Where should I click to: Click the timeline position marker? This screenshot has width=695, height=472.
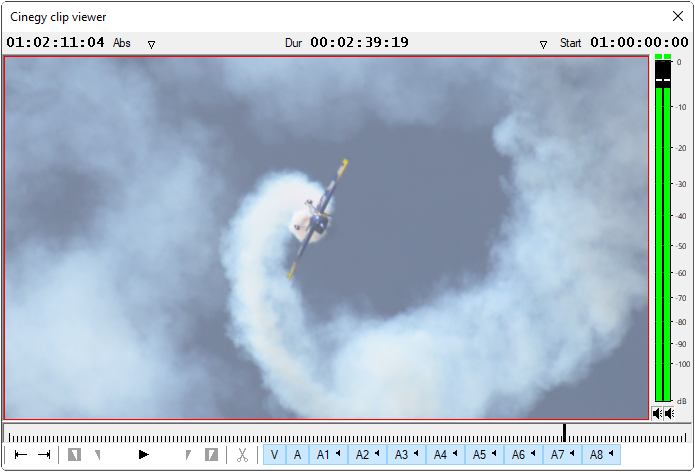tap(564, 432)
